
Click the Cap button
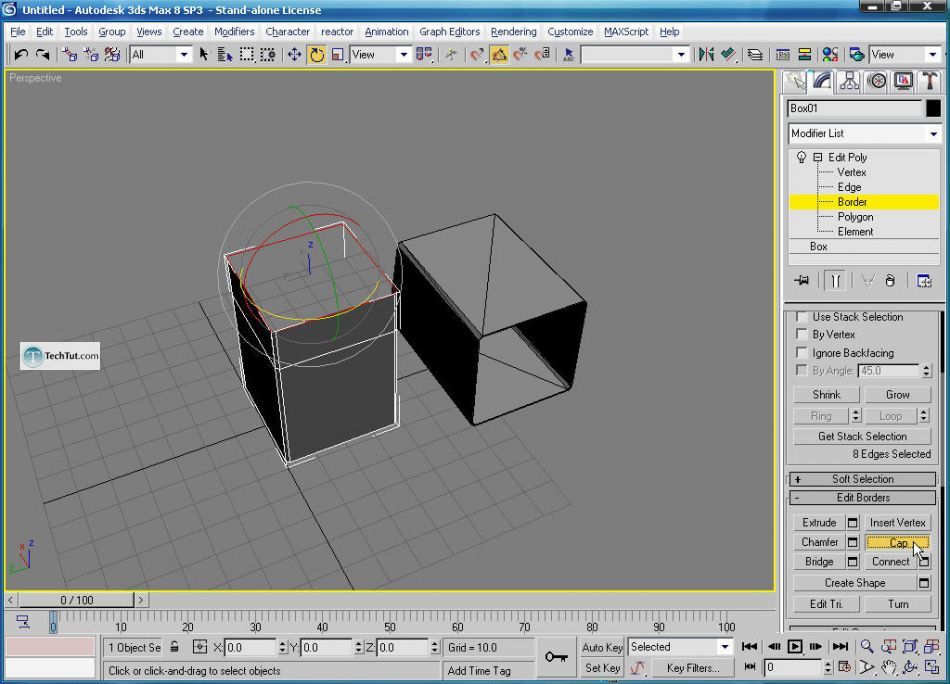click(x=897, y=543)
